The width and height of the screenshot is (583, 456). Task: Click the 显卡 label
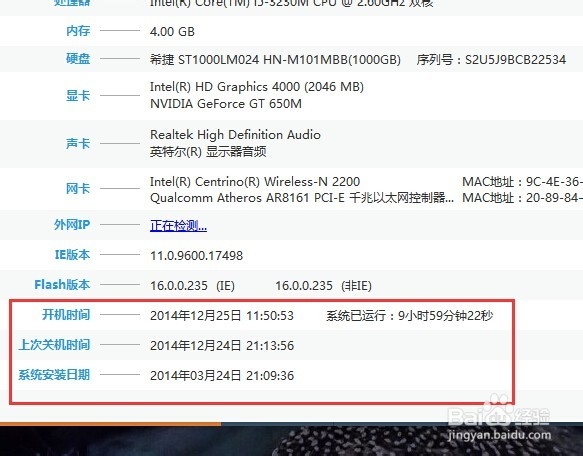[78, 96]
